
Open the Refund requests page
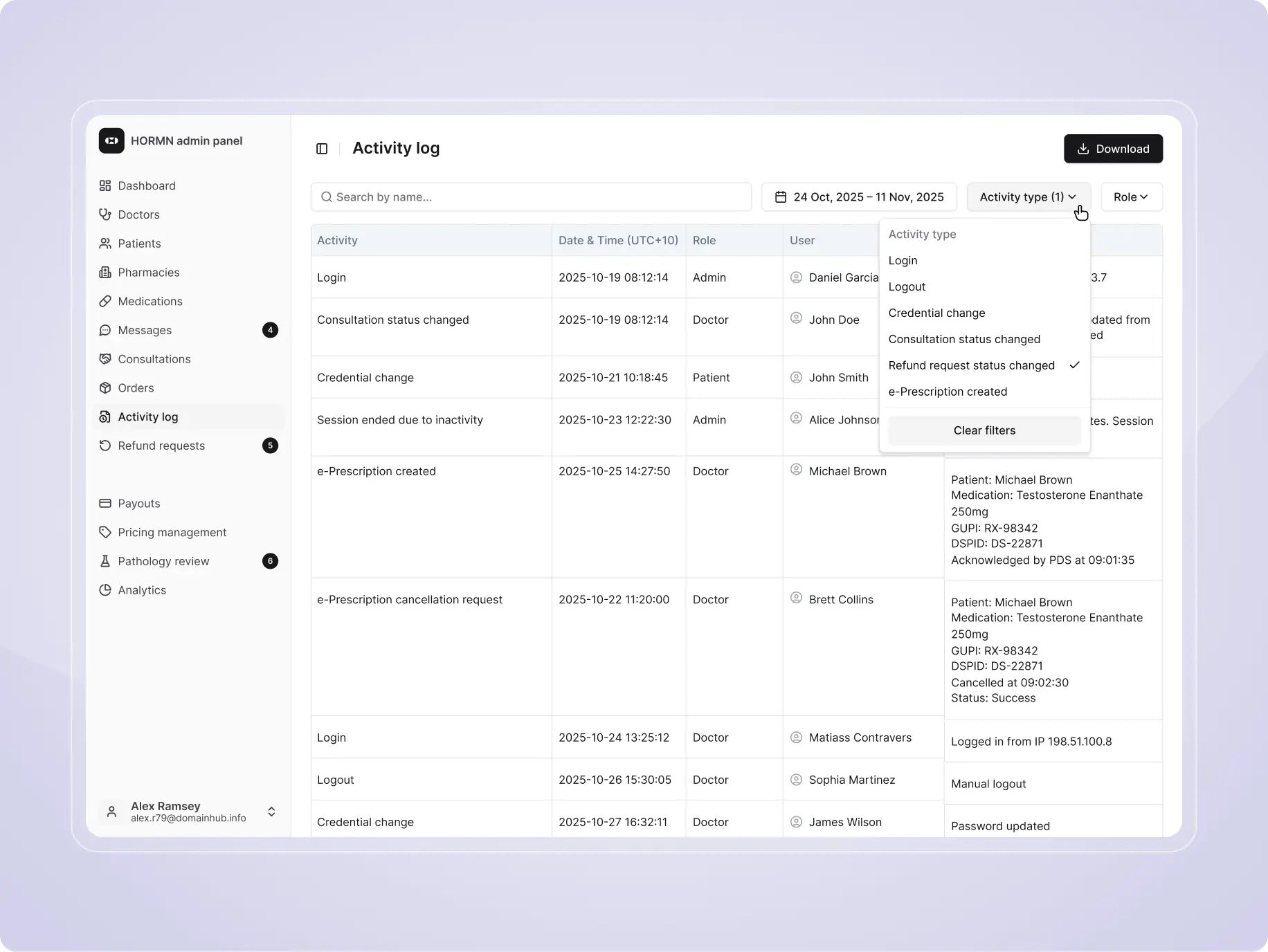click(x=161, y=446)
